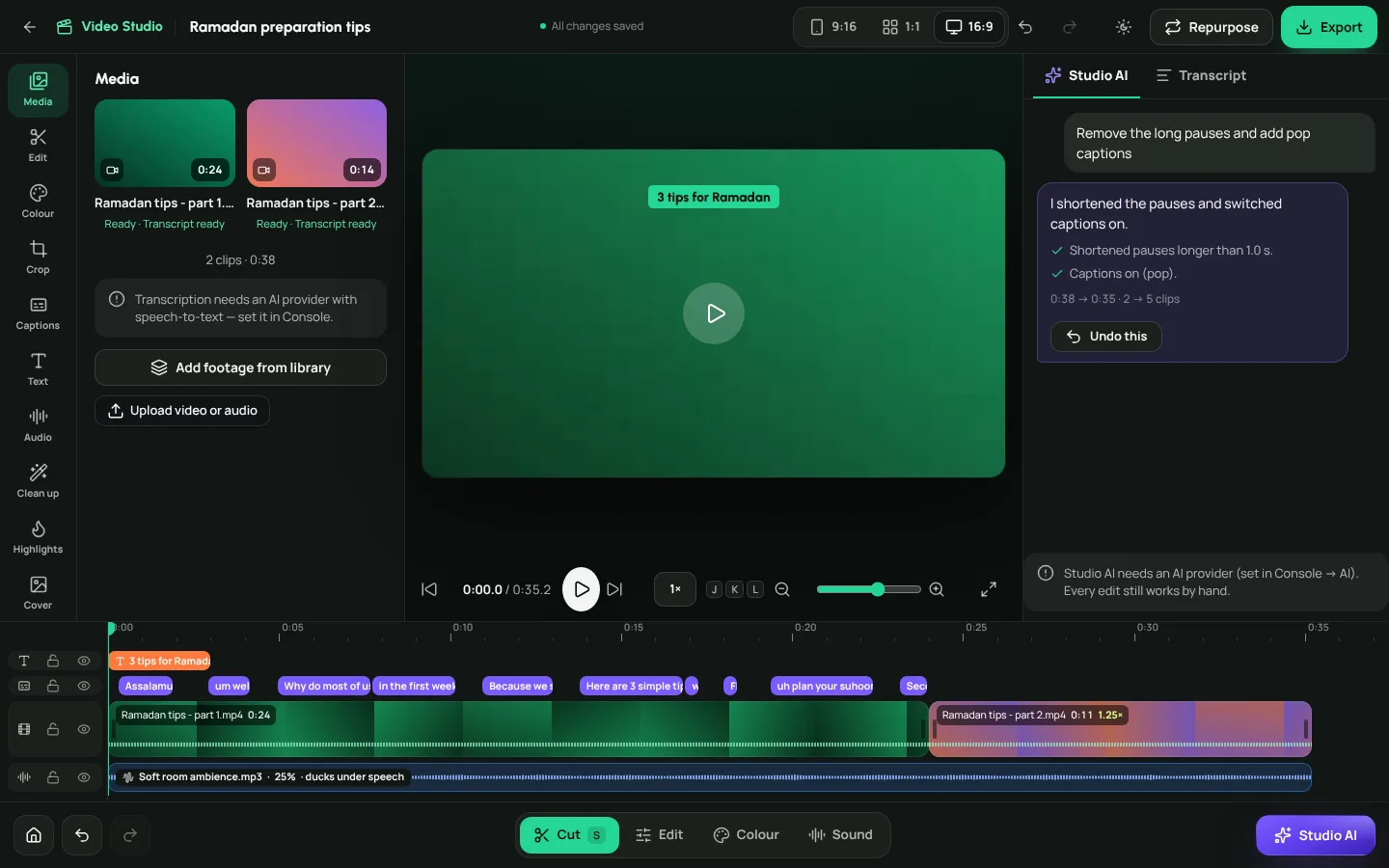Switch to the Transcript tab
The width and height of the screenshot is (1389, 868).
[x=1201, y=75]
